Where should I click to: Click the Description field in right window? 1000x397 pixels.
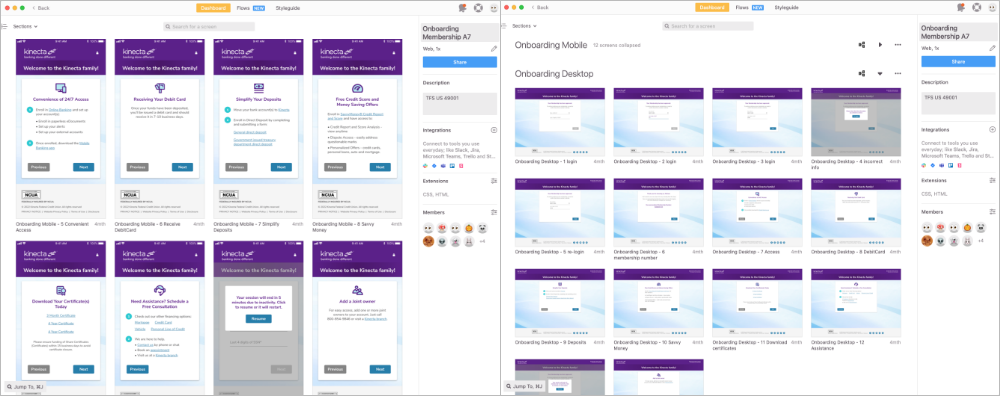pyautogui.click(x=958, y=103)
